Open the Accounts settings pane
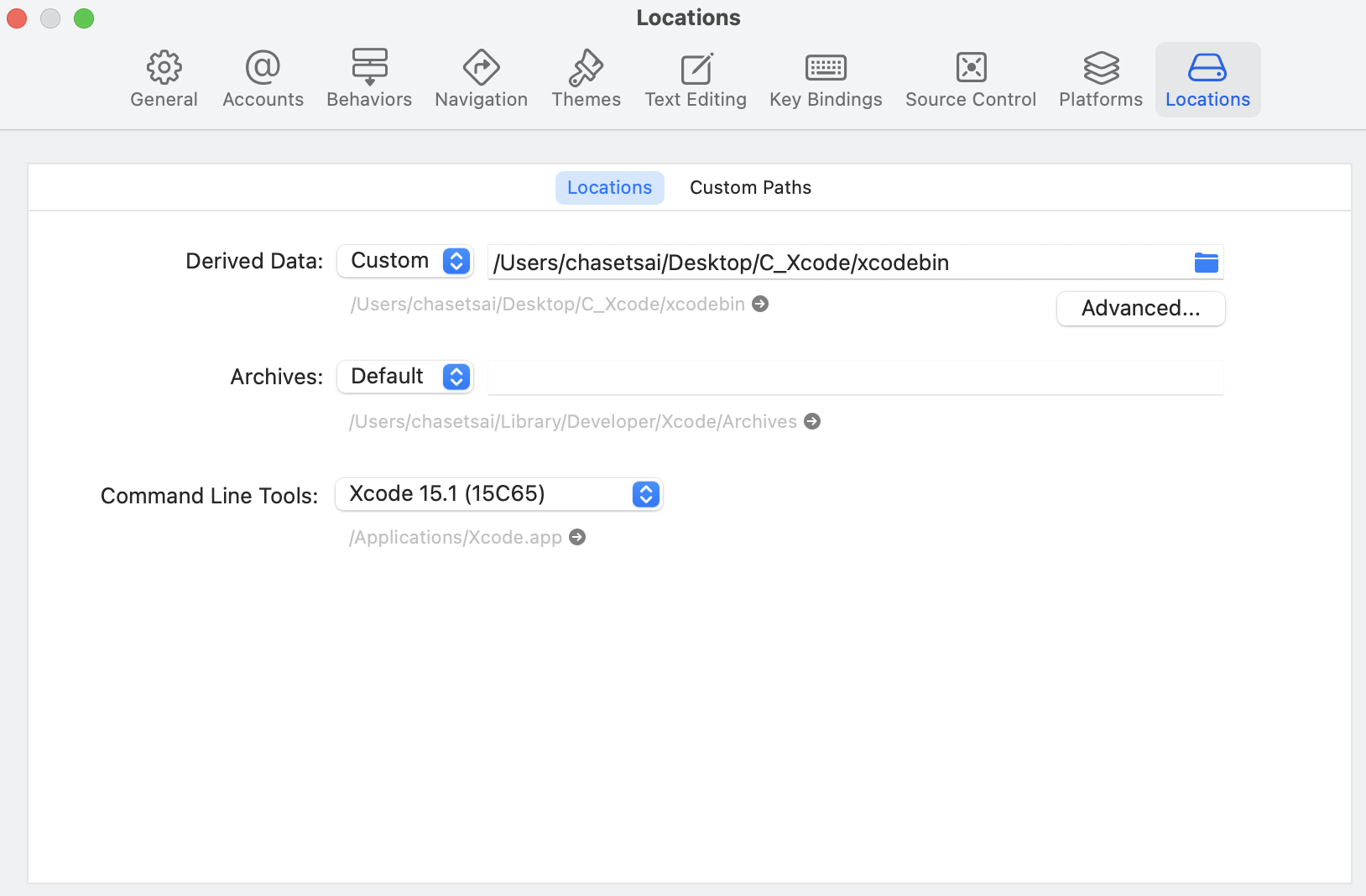Viewport: 1366px width, 896px height. (x=263, y=80)
